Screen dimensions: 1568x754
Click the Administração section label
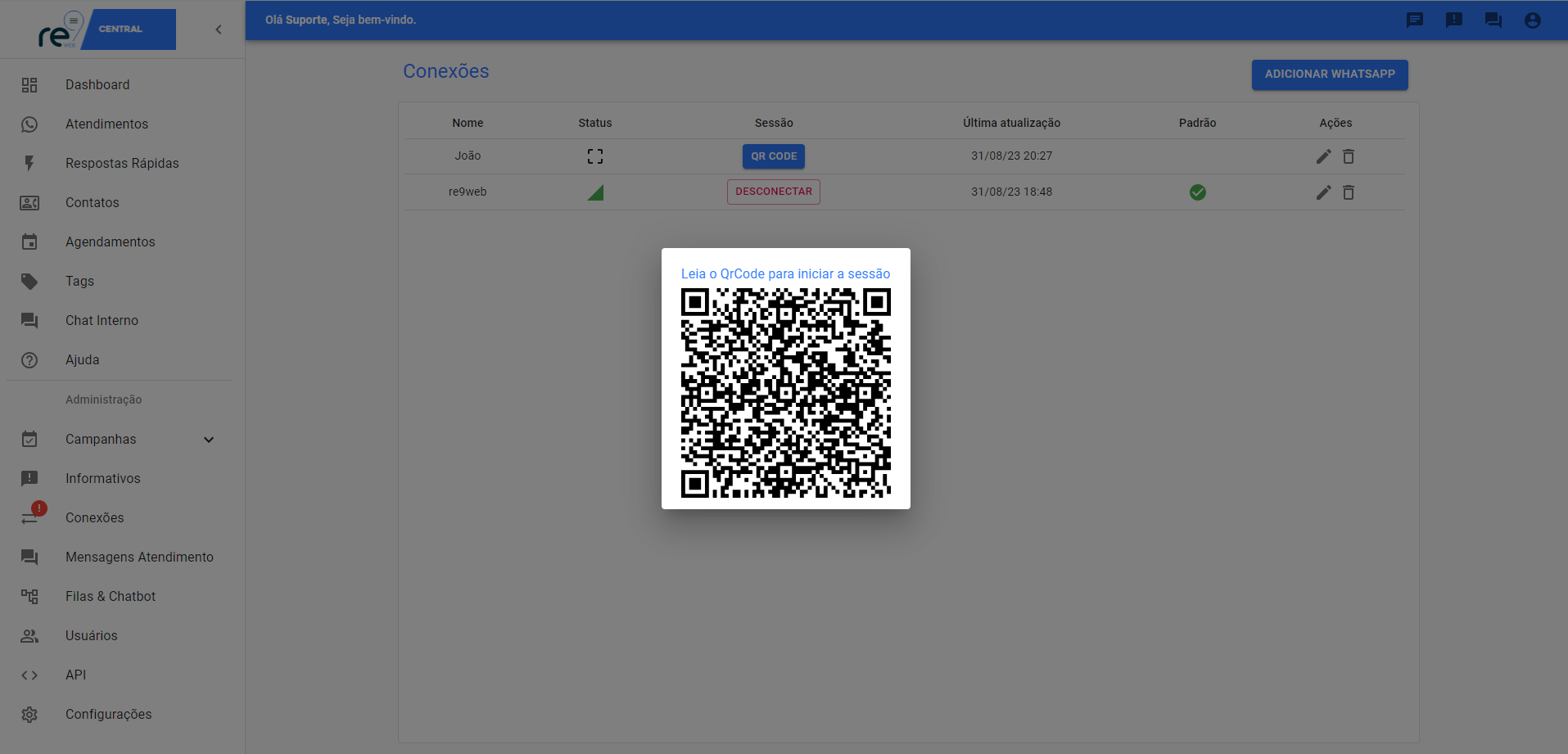[104, 400]
